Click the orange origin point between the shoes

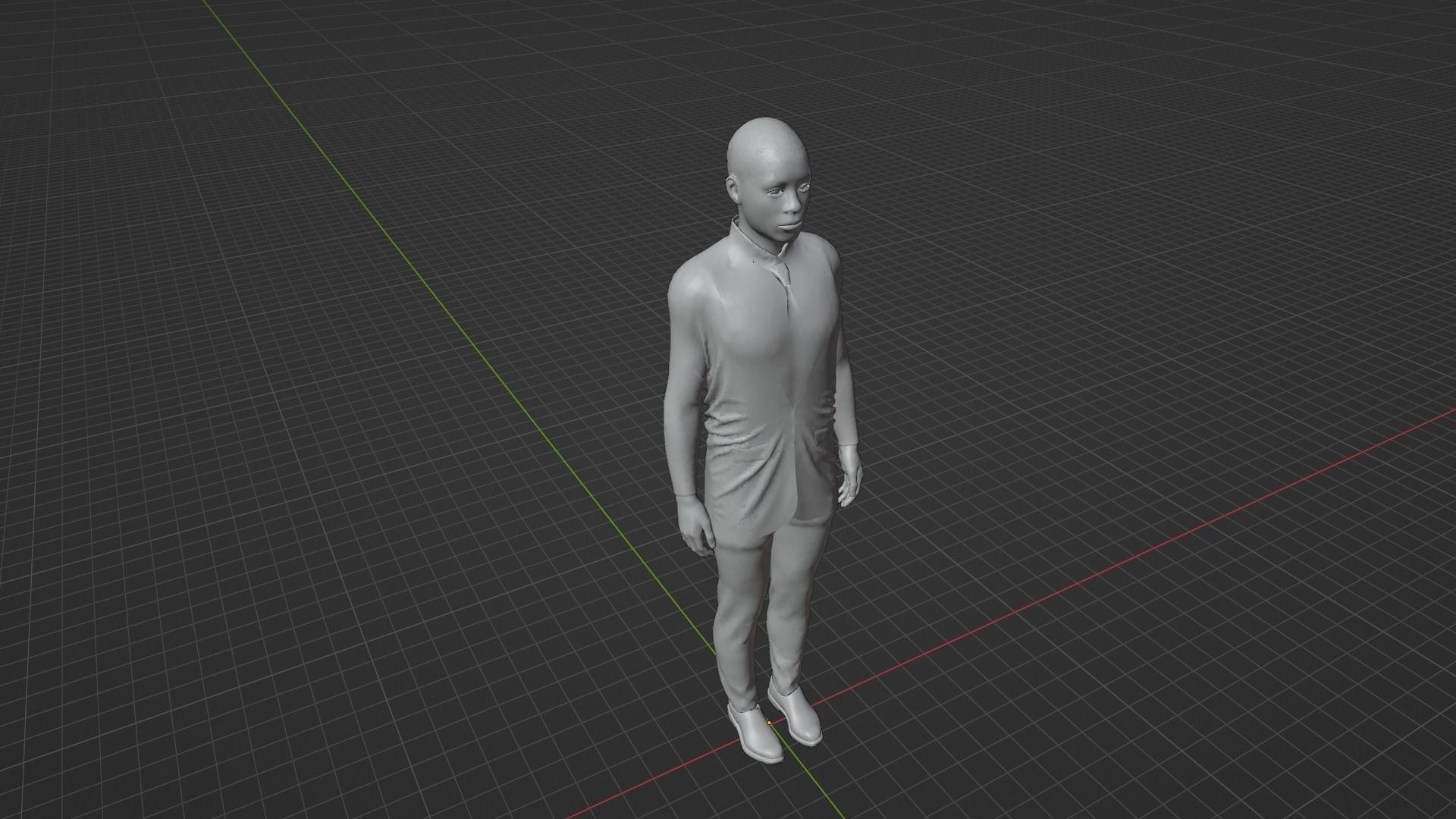tap(770, 723)
